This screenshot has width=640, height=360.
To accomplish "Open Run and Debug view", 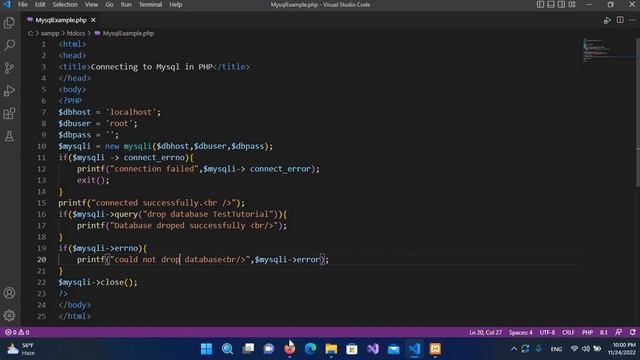I will (x=9, y=90).
